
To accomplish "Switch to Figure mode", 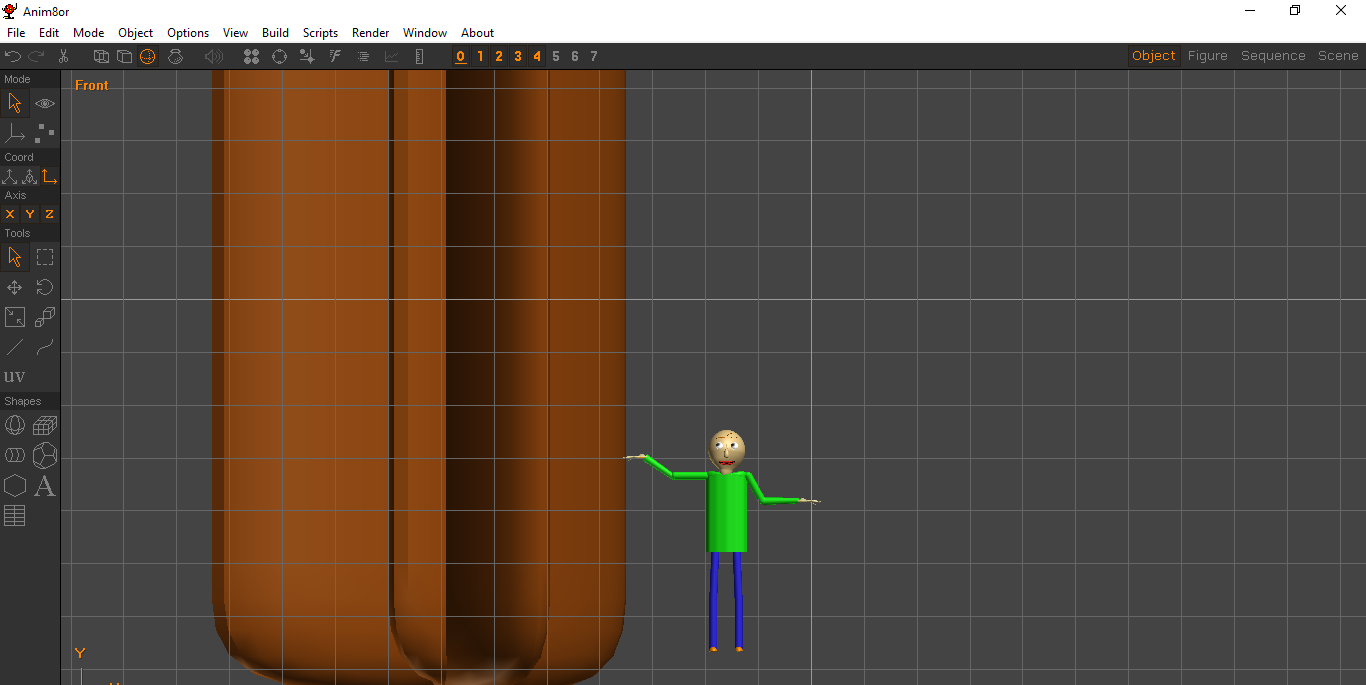I will 1207,55.
